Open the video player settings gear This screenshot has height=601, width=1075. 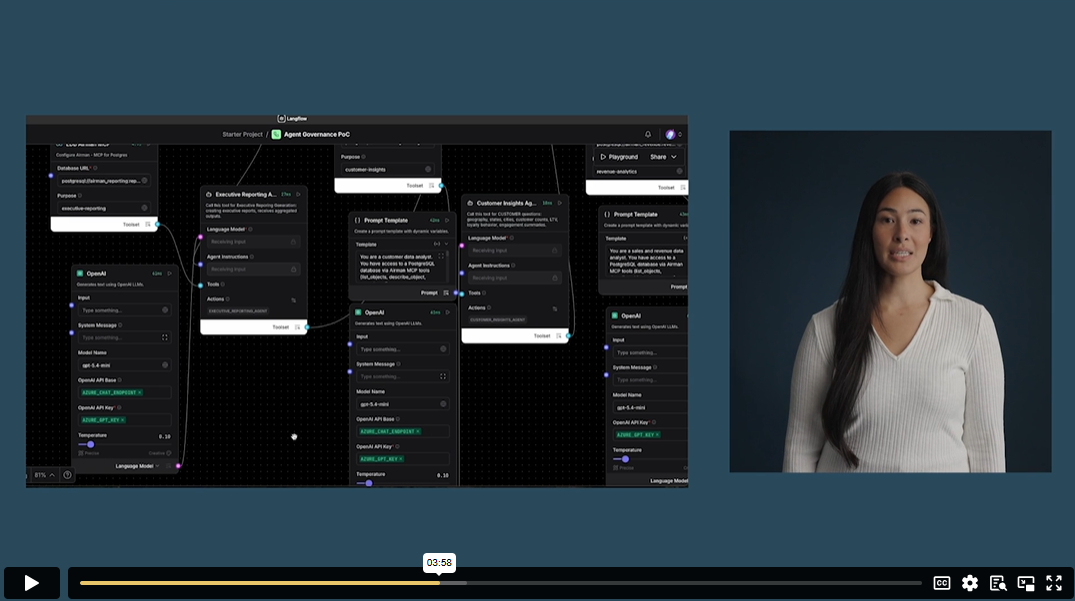pos(969,583)
